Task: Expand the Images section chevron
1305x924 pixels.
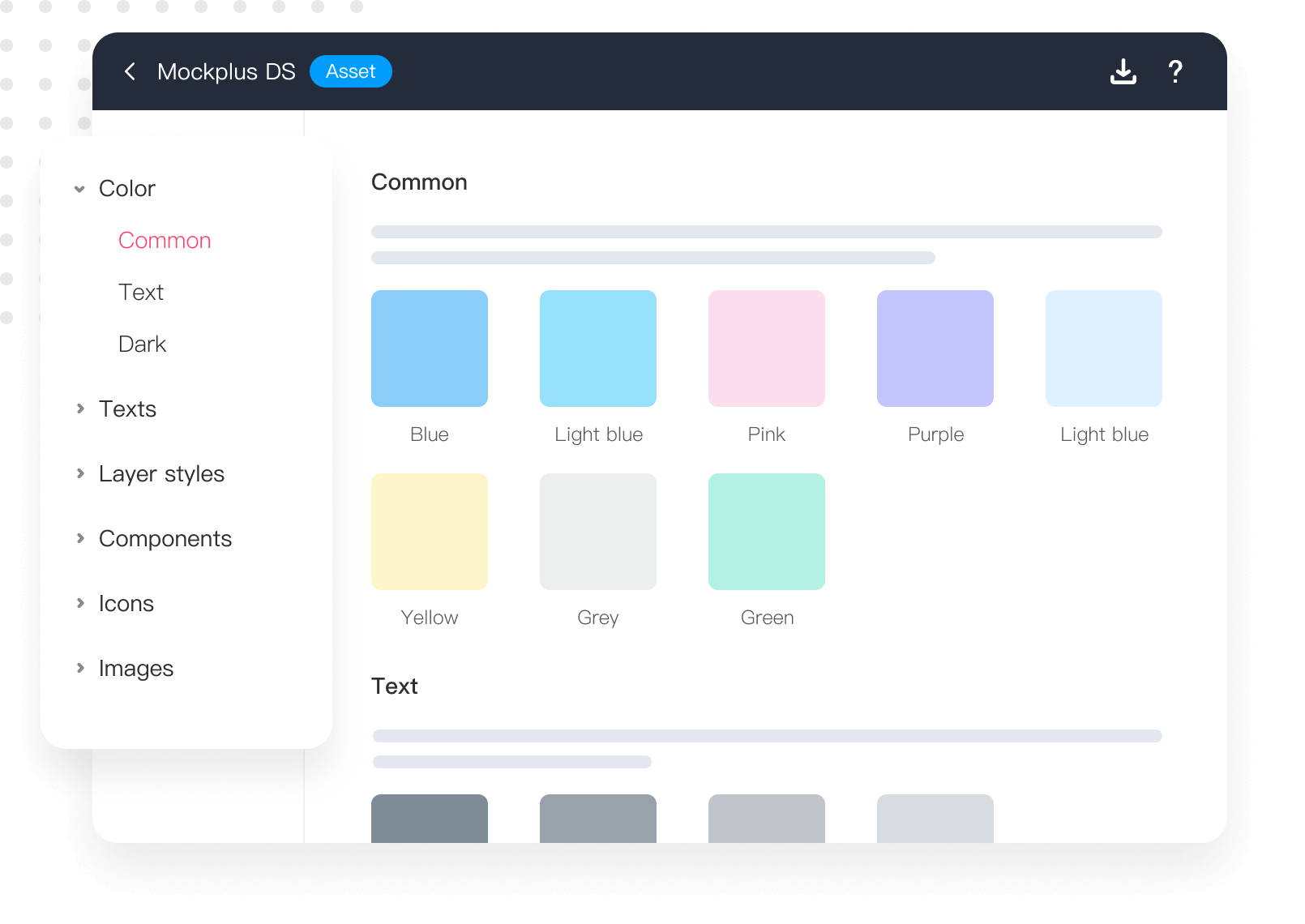Action: click(x=79, y=668)
